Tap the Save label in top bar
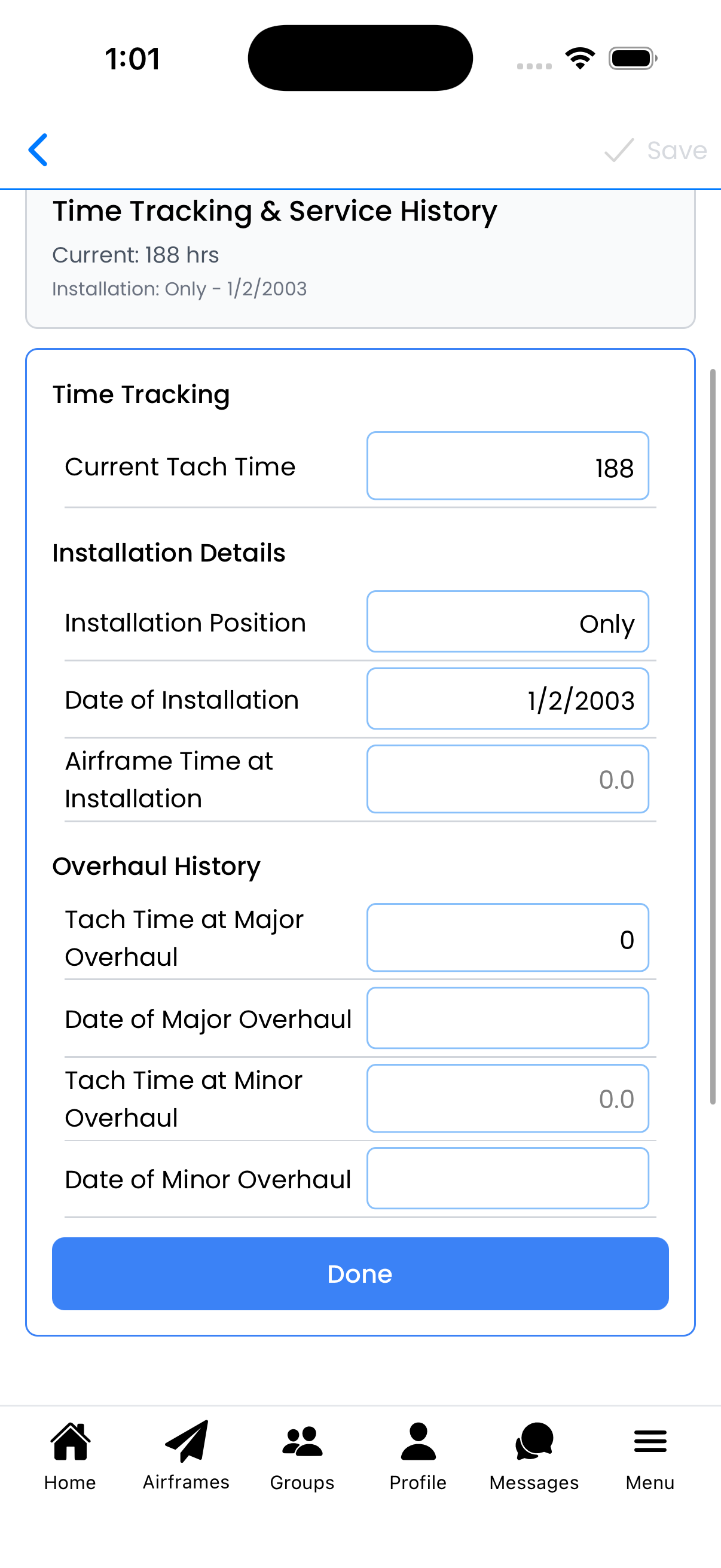This screenshot has width=721, height=1568. point(676,150)
